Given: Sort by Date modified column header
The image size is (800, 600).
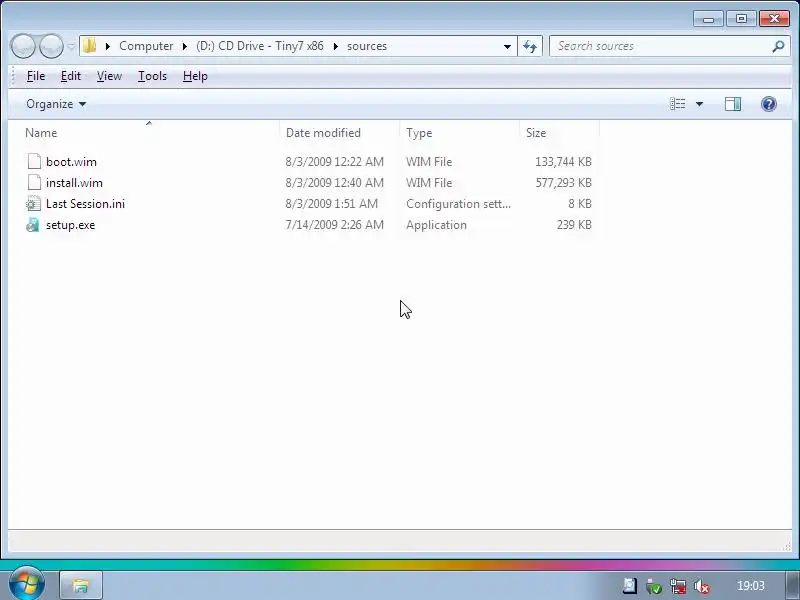Looking at the screenshot, I should (x=339, y=133).
